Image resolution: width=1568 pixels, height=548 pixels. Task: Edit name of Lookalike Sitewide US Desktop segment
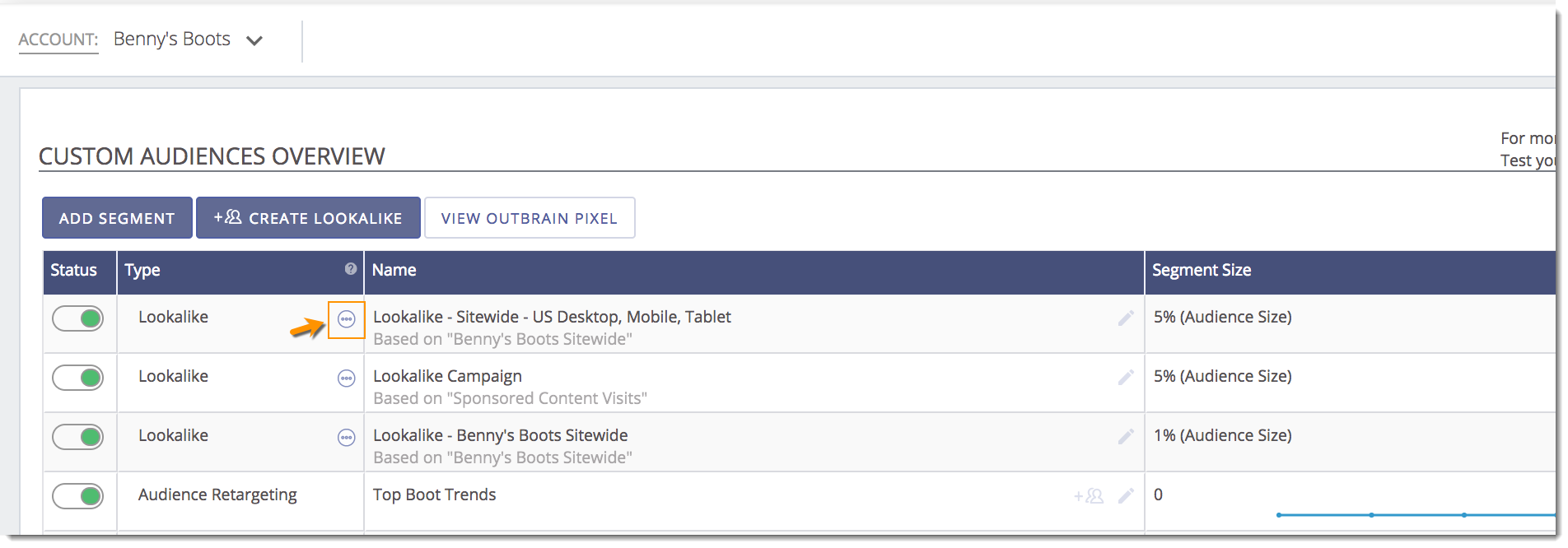[1126, 318]
